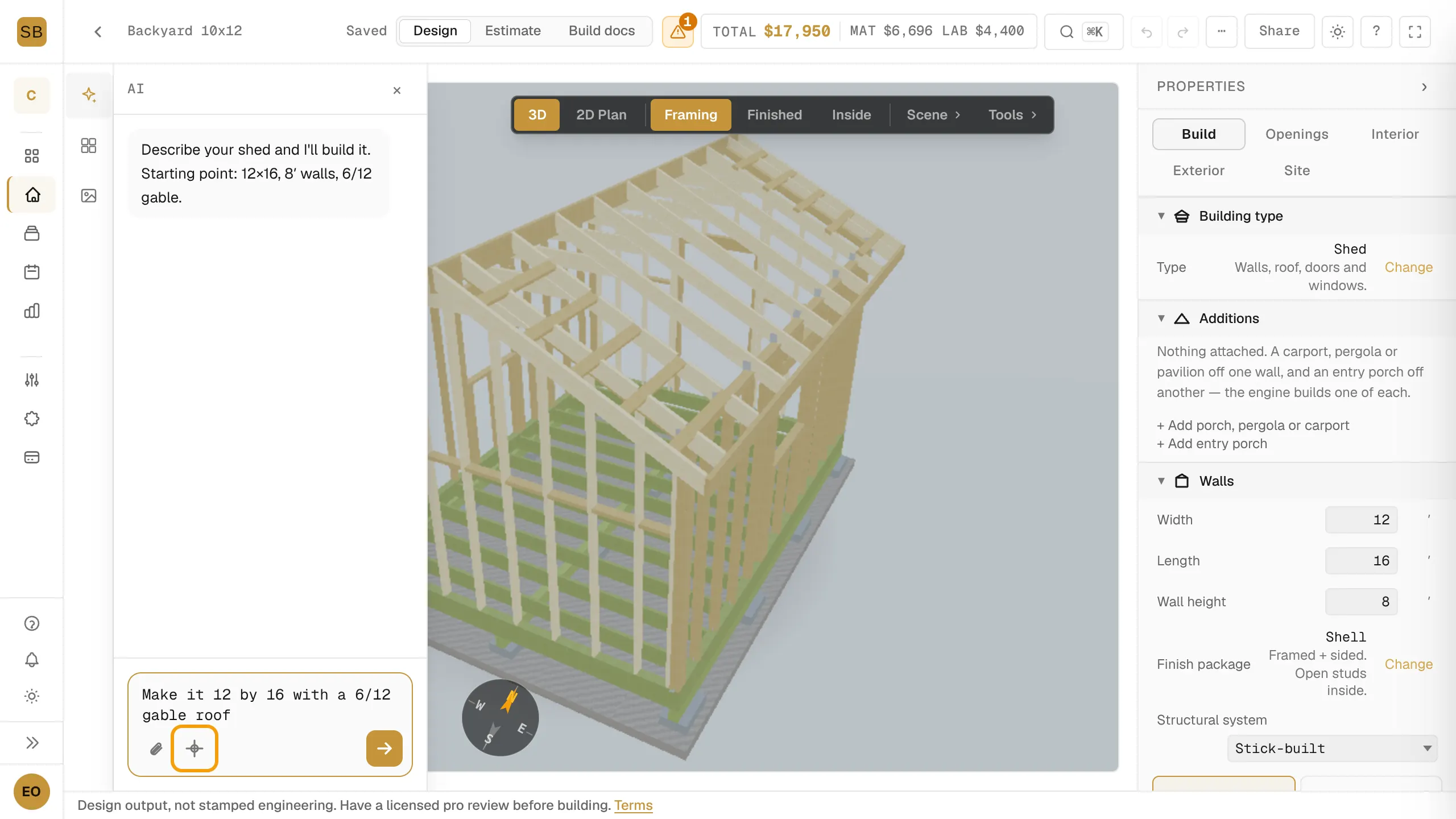Collapse the Building type section
Image resolution: width=1456 pixels, height=819 pixels.
tap(1161, 216)
